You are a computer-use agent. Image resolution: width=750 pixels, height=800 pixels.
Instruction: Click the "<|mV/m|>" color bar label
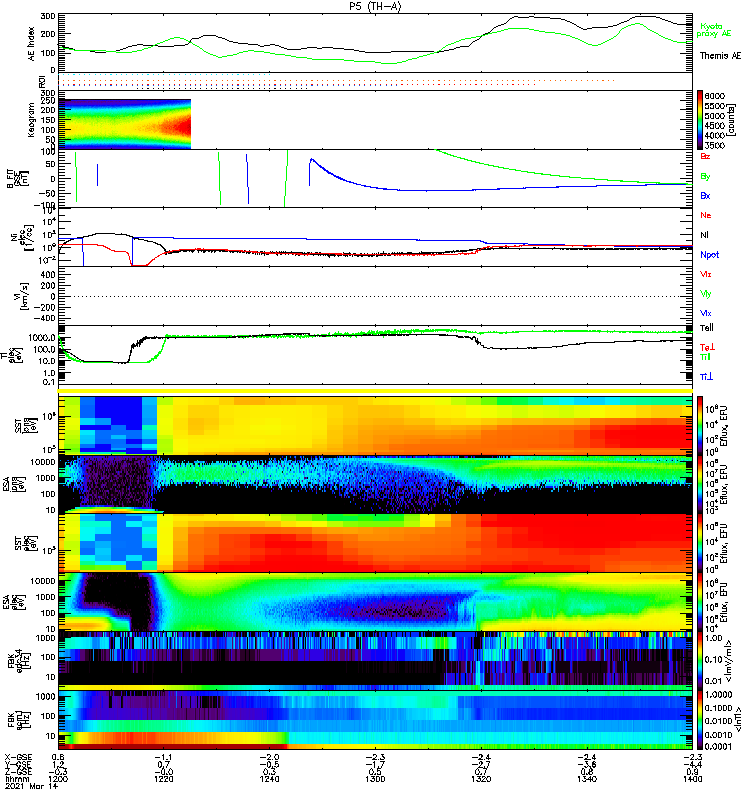729,662
